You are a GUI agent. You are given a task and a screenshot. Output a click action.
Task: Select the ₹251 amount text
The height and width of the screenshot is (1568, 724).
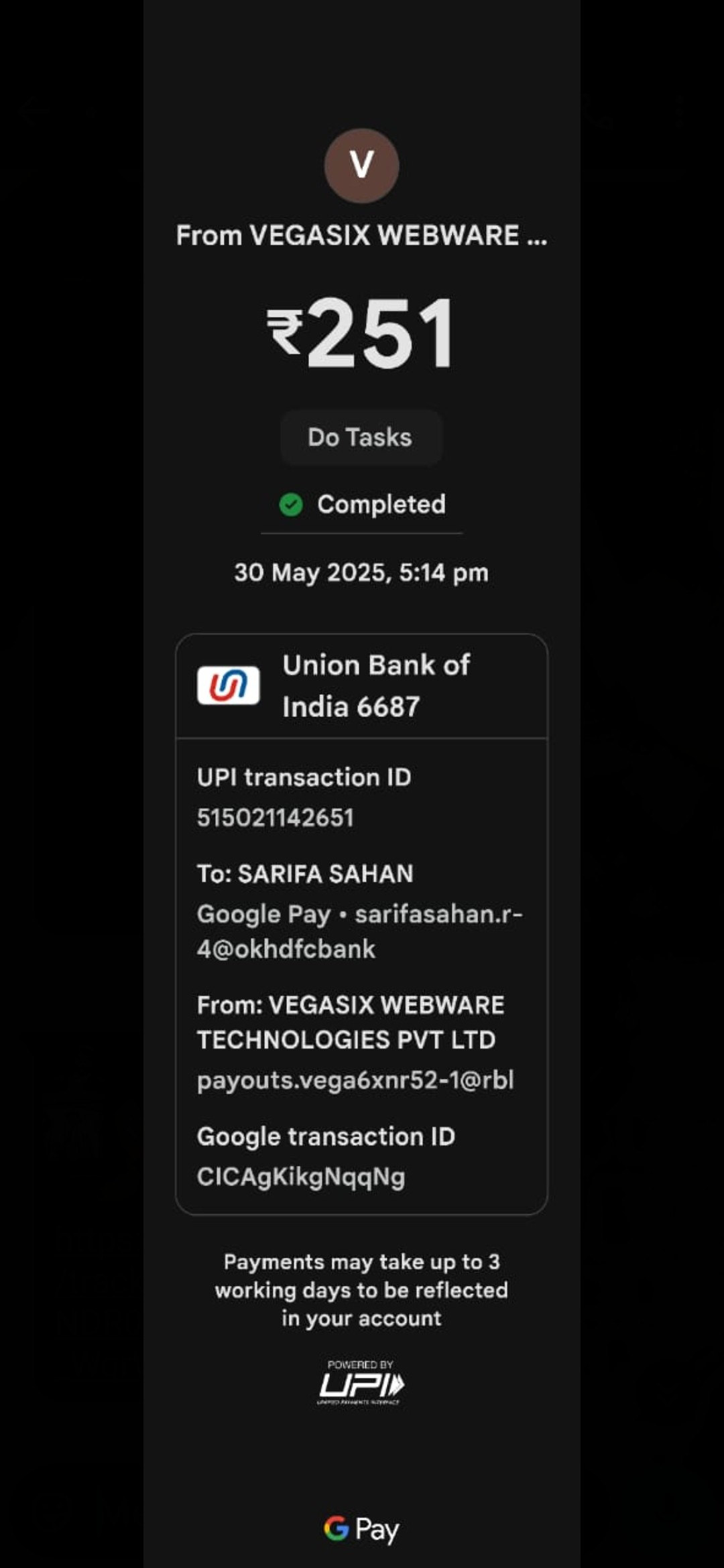point(361,332)
